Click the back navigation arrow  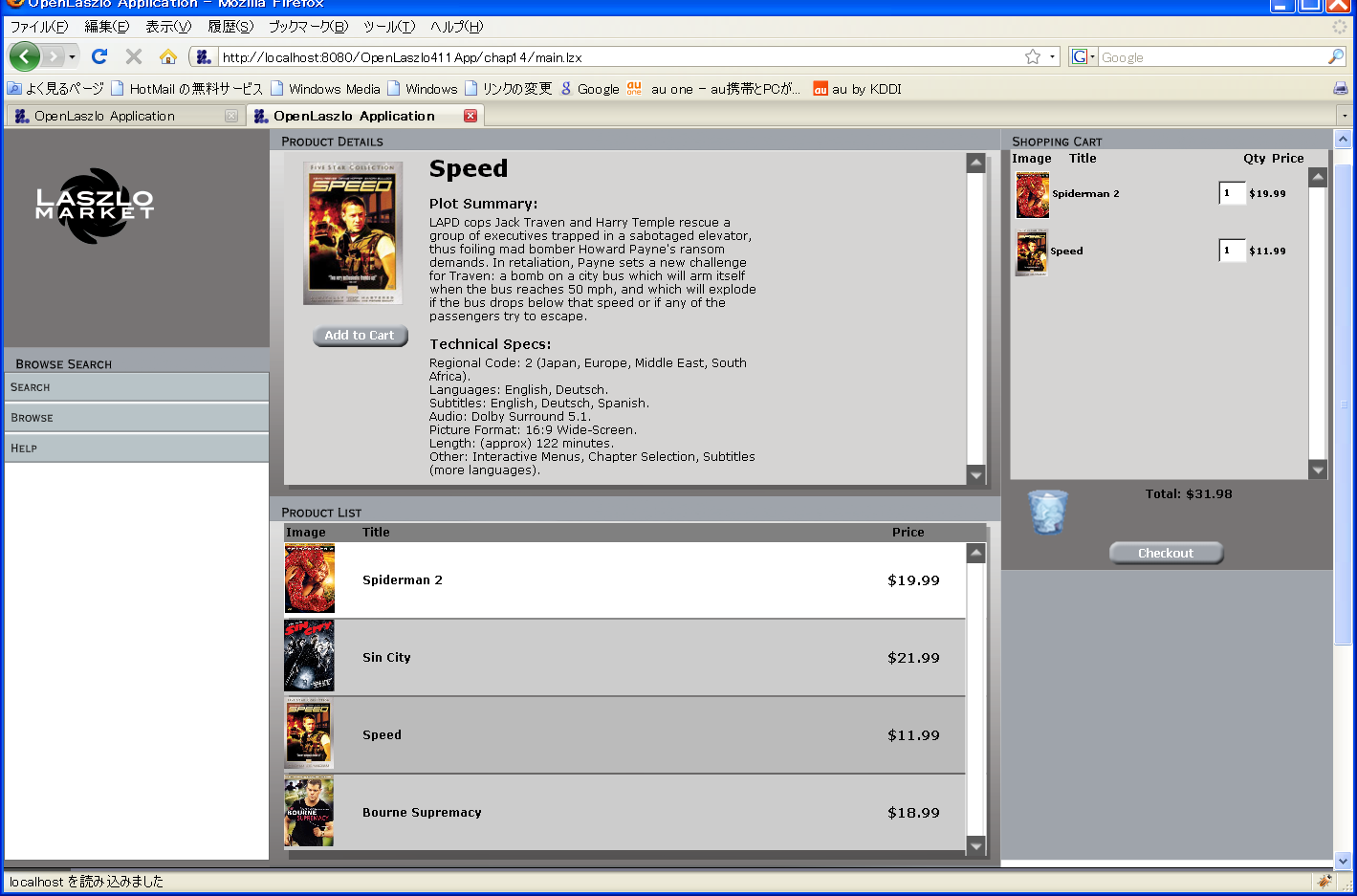26,56
